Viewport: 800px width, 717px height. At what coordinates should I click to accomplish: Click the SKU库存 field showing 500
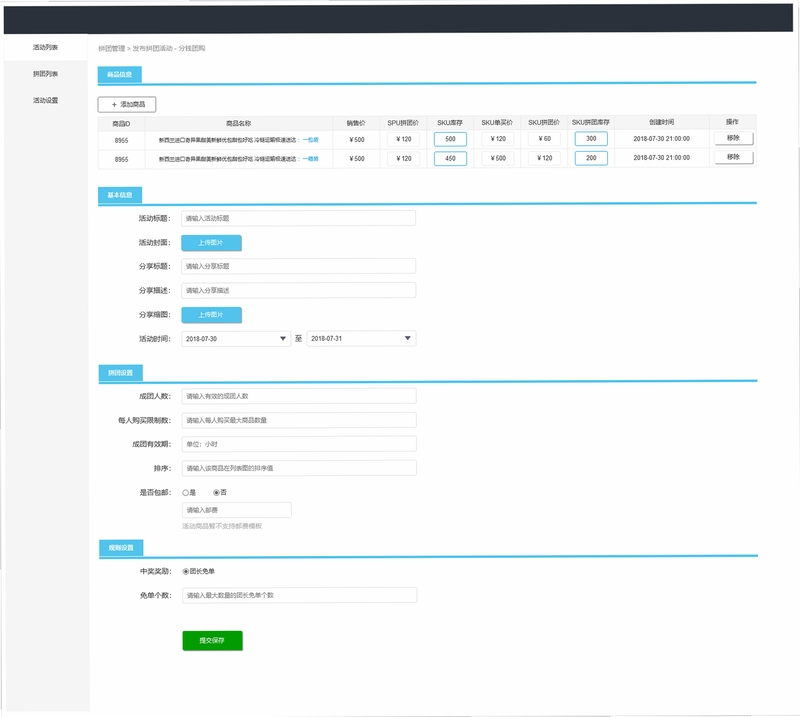pyautogui.click(x=450, y=139)
